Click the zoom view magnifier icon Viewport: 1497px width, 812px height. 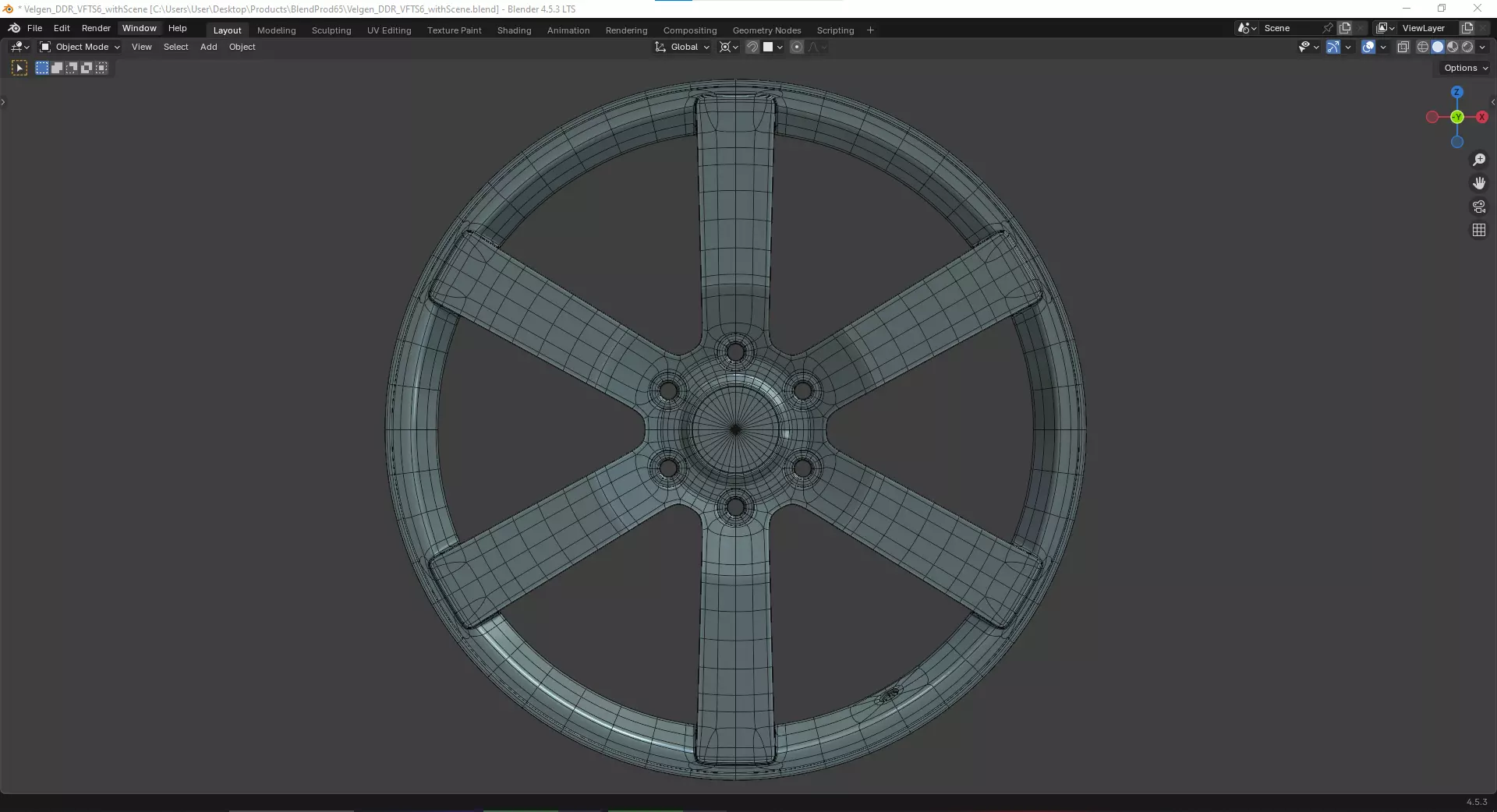pos(1478,160)
